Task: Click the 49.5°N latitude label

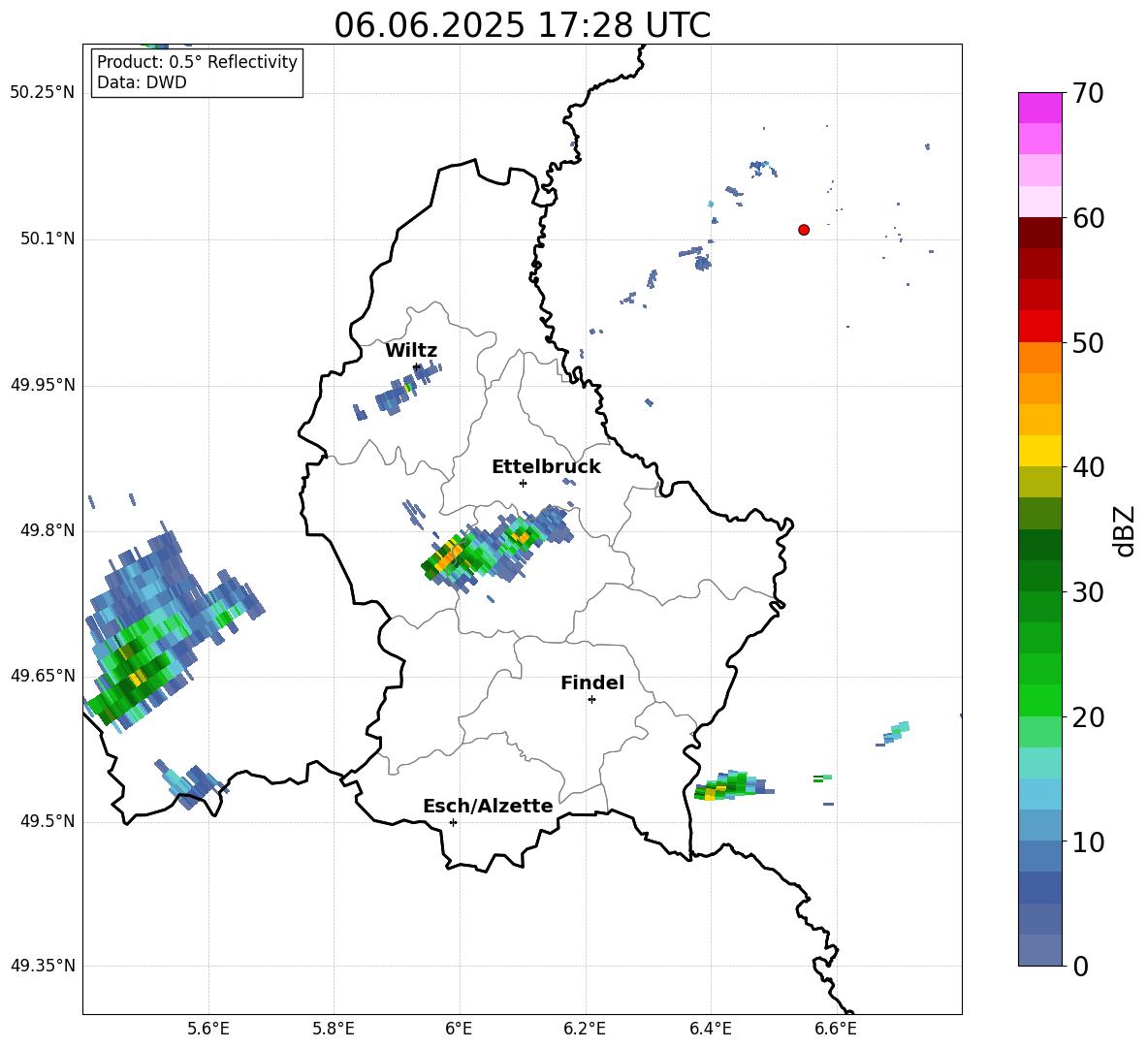Action: 48,821
